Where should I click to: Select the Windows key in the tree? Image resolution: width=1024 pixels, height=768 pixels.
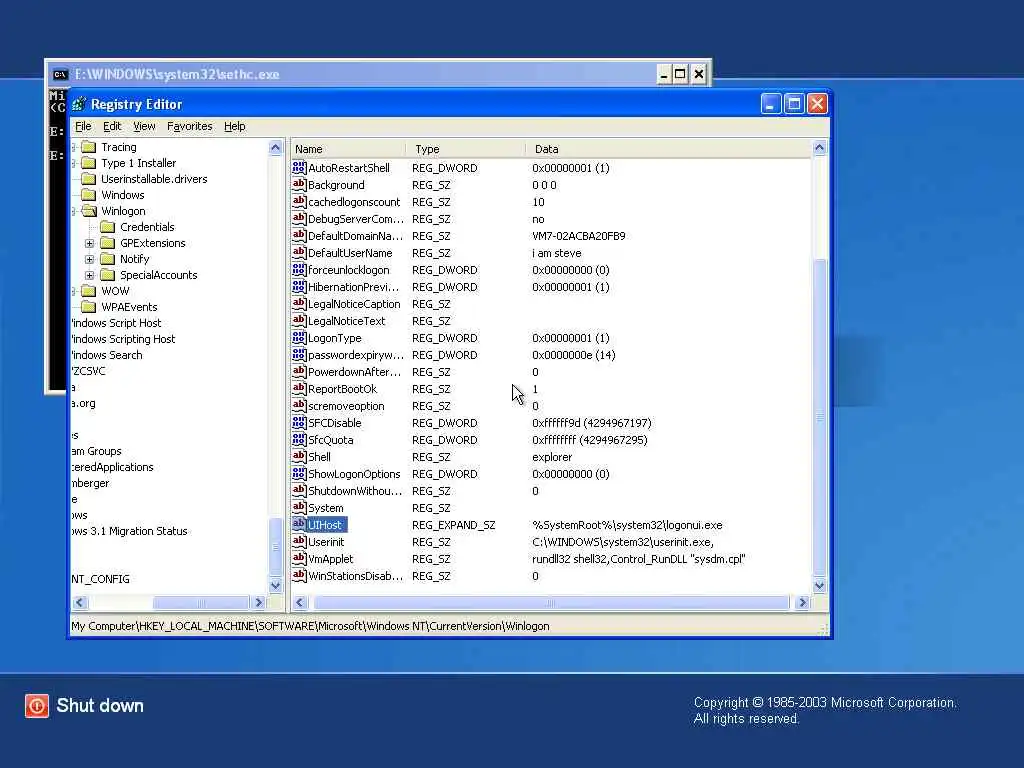(x=122, y=195)
